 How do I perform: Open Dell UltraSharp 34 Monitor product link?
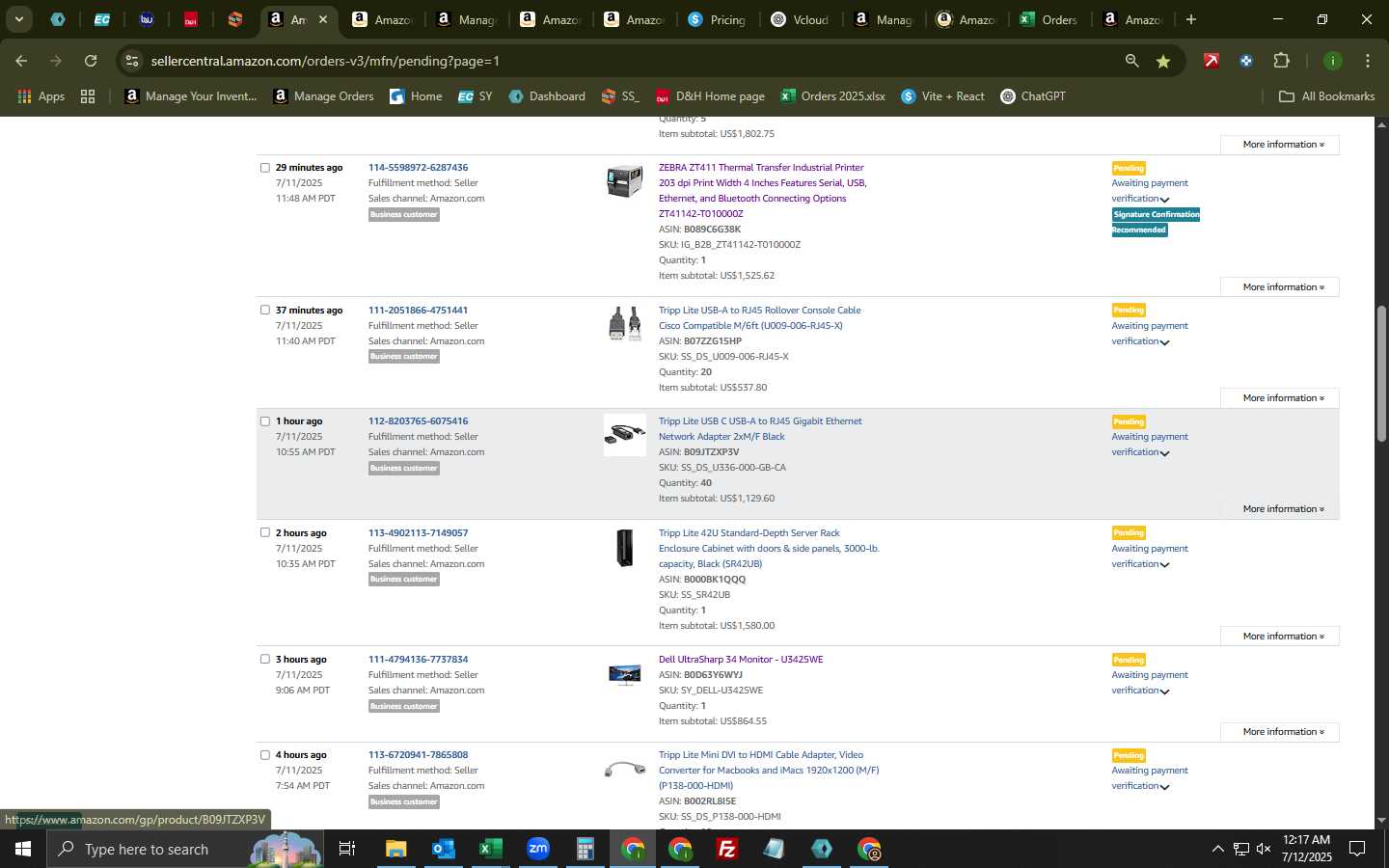(741, 660)
